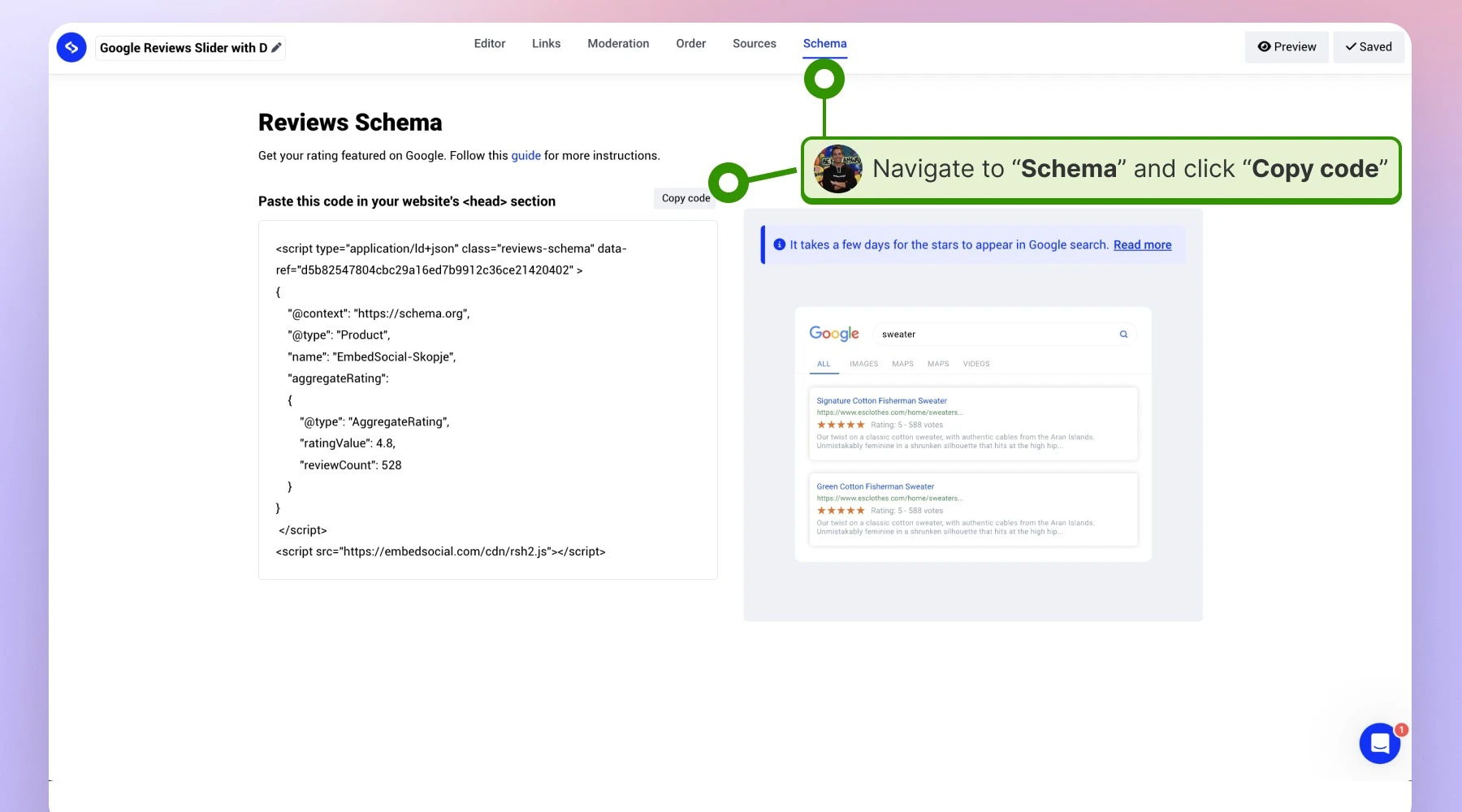
Task: Open the guide link
Action: 526,156
